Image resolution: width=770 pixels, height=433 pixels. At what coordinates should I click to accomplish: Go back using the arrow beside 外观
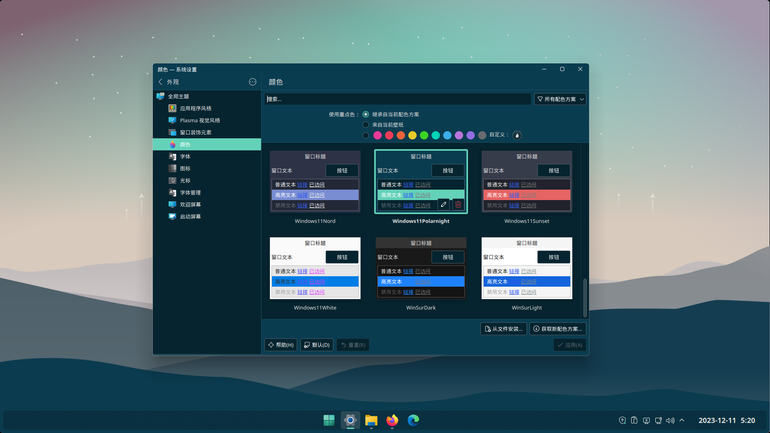tap(160, 82)
